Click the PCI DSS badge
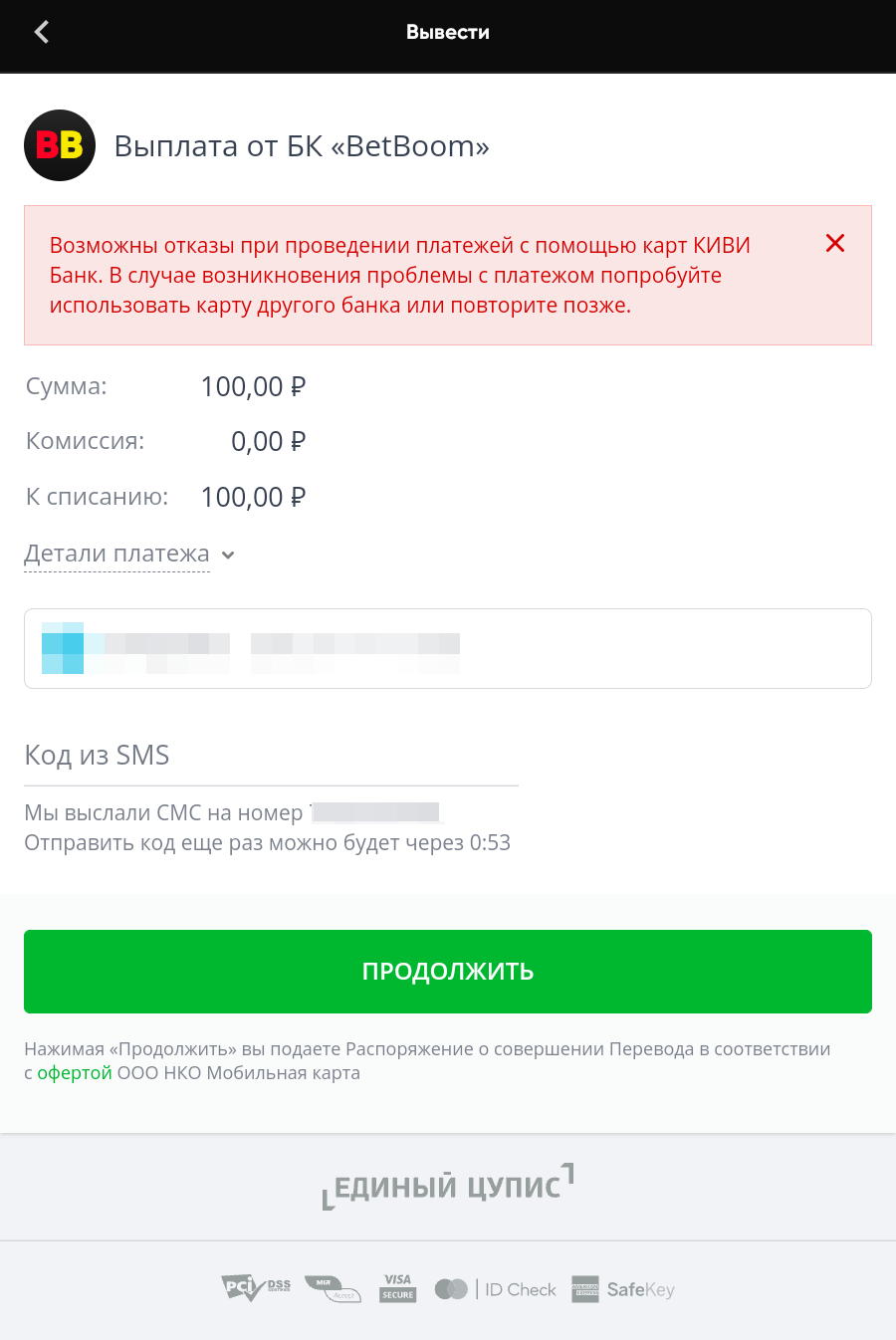 pos(256,1288)
